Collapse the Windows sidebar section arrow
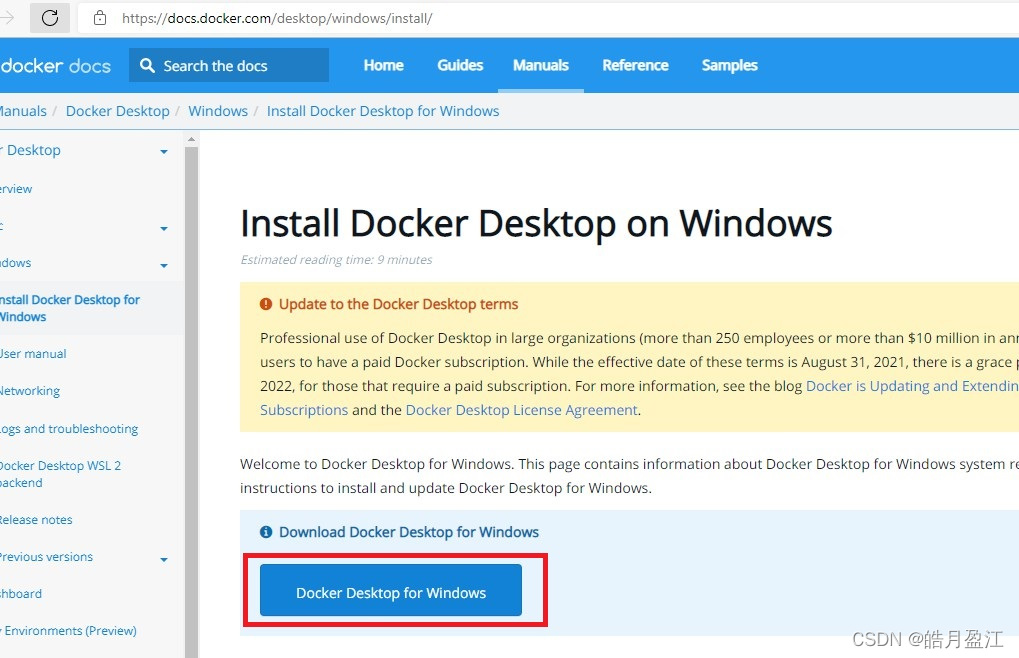The image size is (1019, 658). click(164, 266)
